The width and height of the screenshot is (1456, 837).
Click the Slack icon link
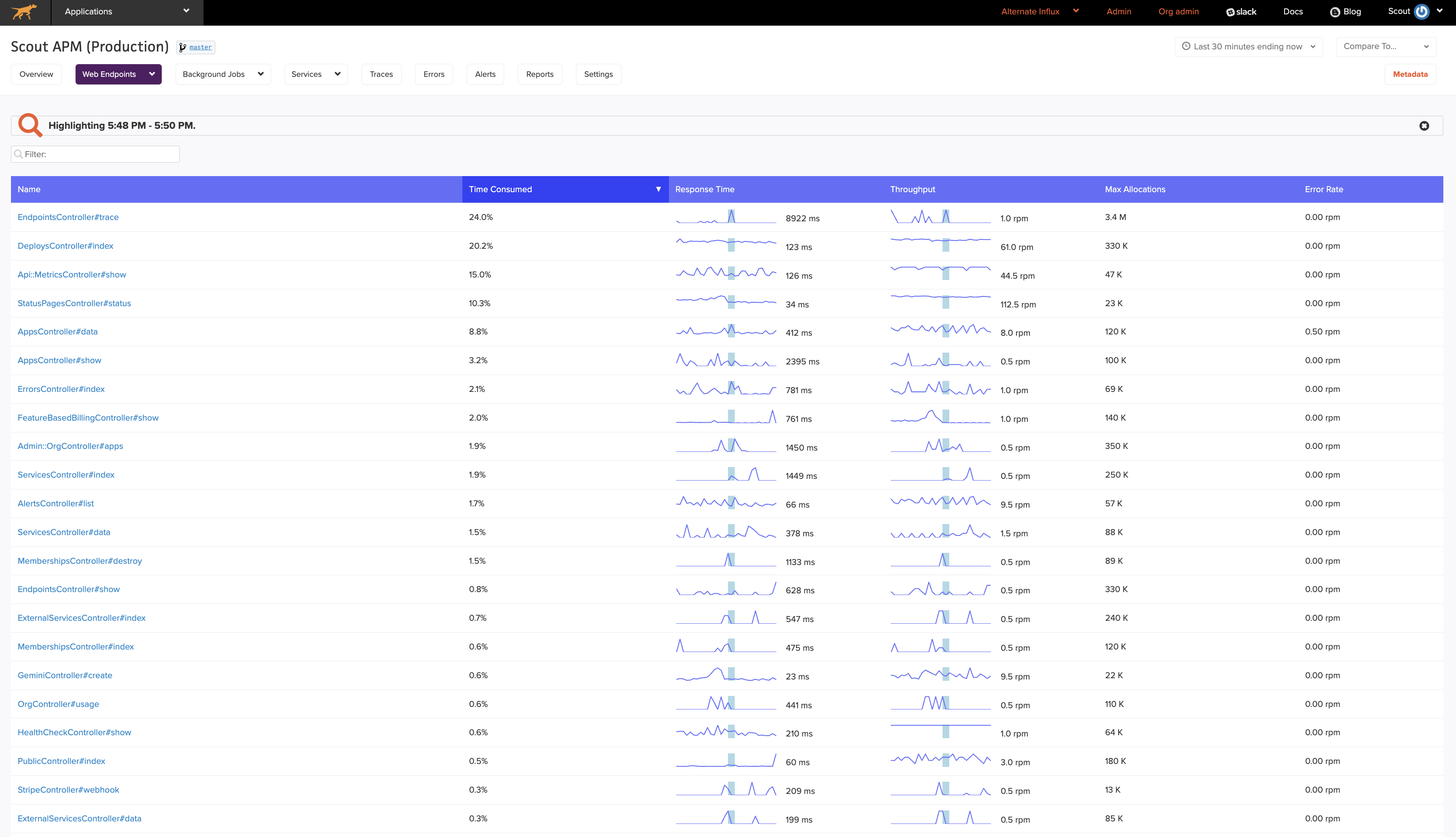1241,11
